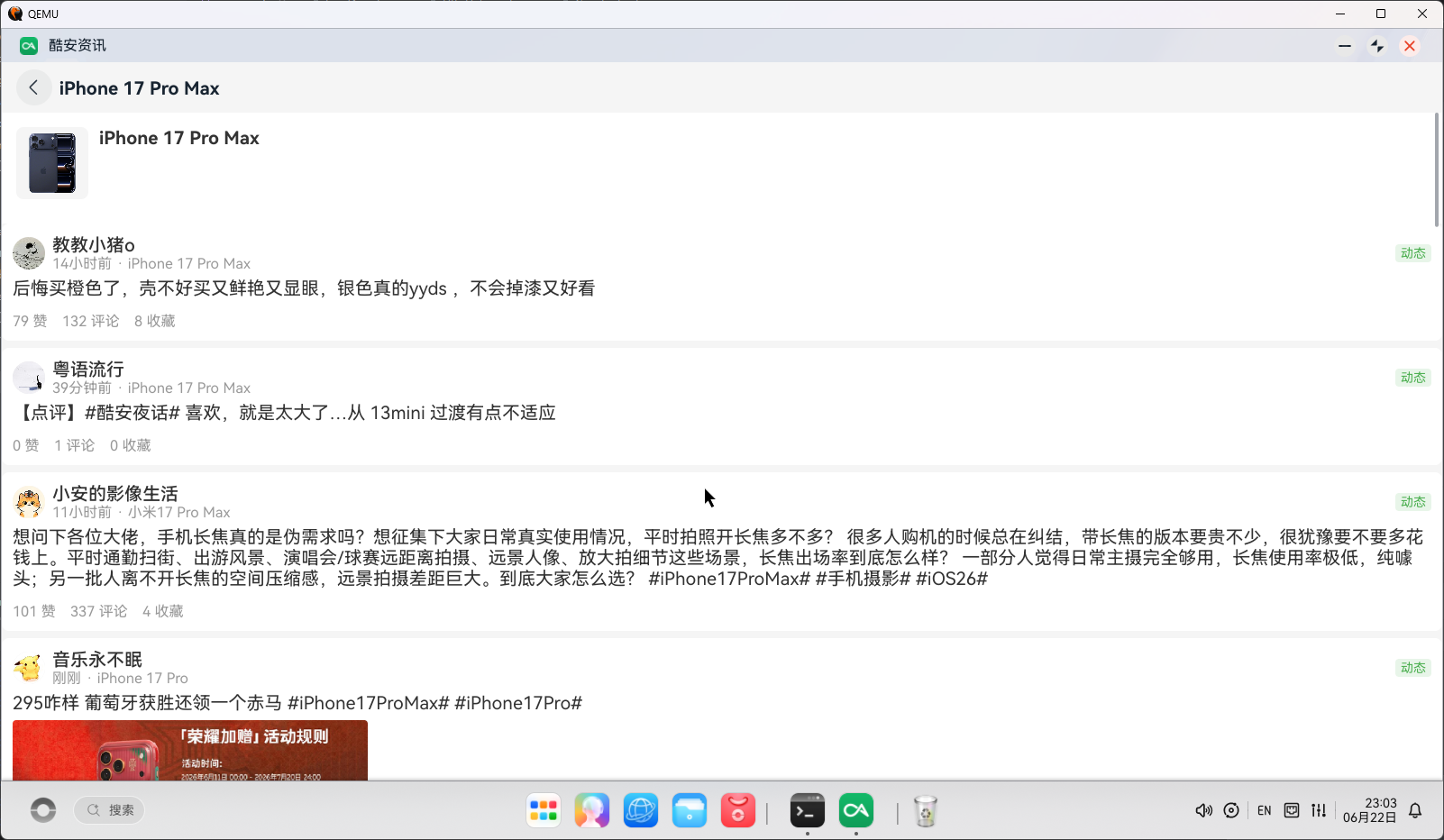Open 小安的影像生活 tiger avatar
This screenshot has height=840, width=1444.
29,502
